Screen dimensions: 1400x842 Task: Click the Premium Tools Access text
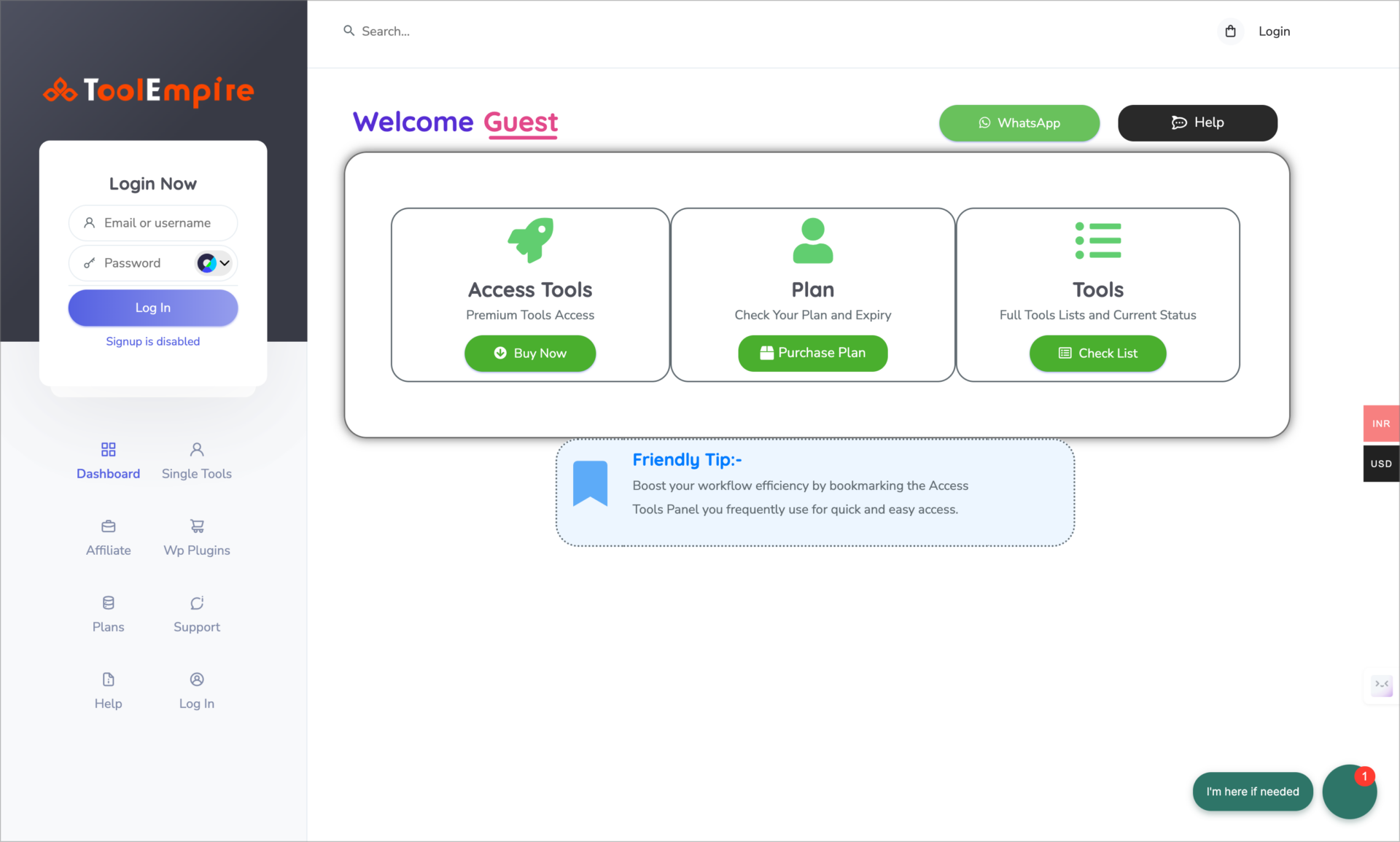point(530,315)
